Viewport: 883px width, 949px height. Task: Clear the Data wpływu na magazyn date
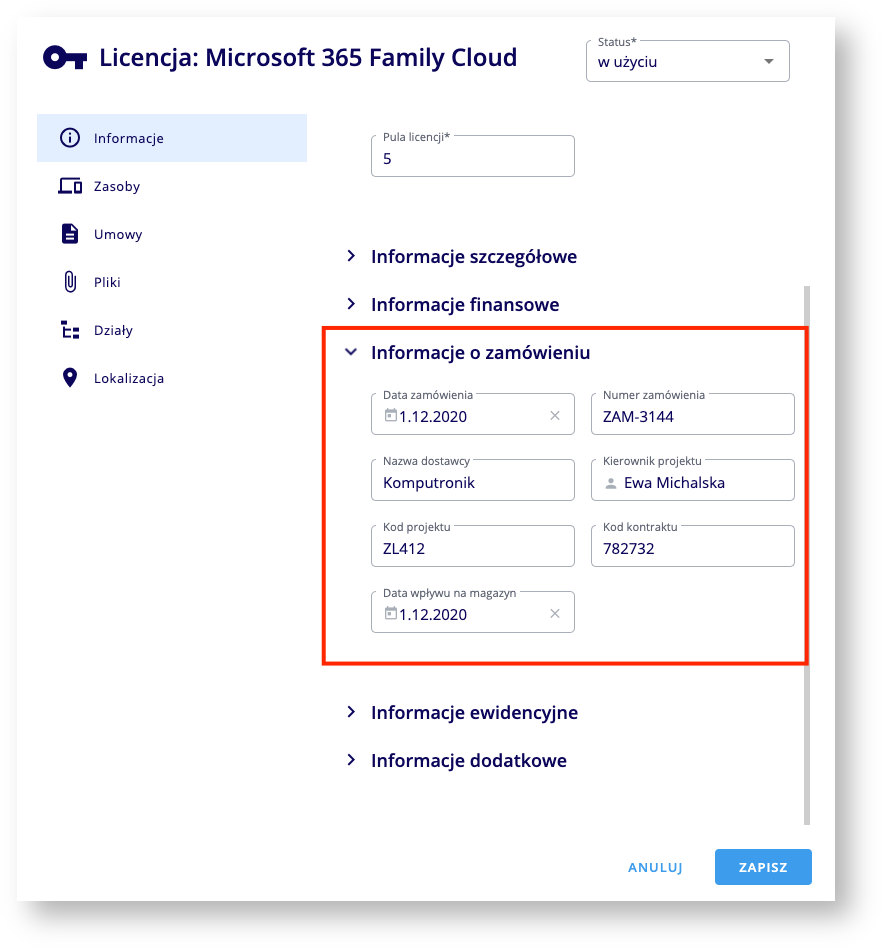555,614
